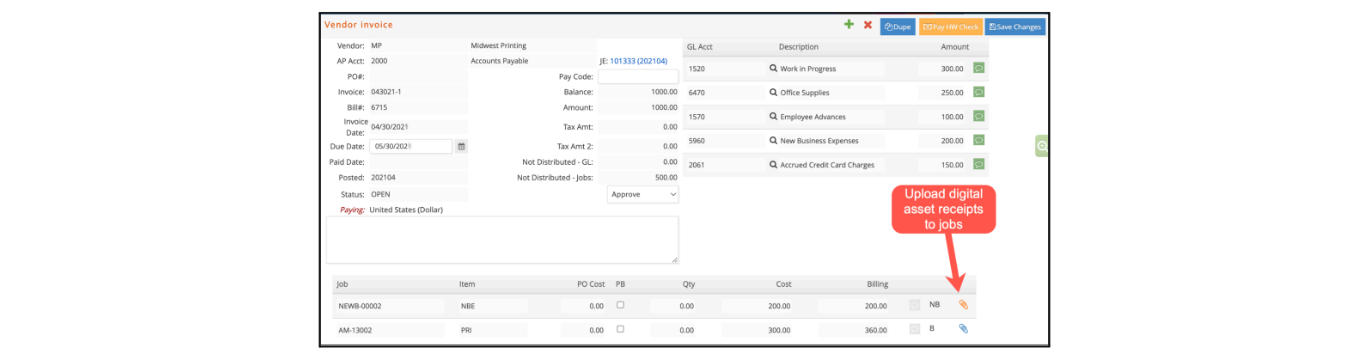Open the Approve dropdown
1368x363 pixels.
(643, 194)
